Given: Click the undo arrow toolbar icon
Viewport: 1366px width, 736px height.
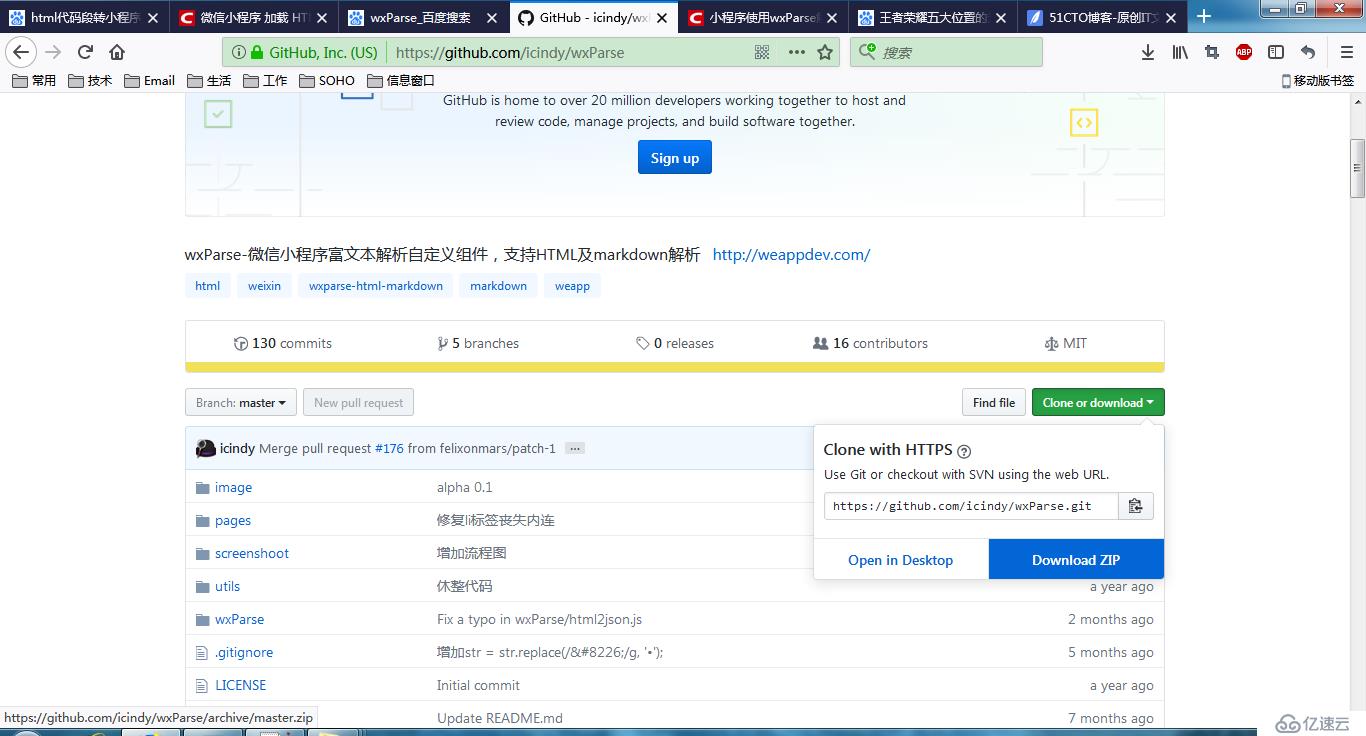Looking at the screenshot, I should point(1308,52).
